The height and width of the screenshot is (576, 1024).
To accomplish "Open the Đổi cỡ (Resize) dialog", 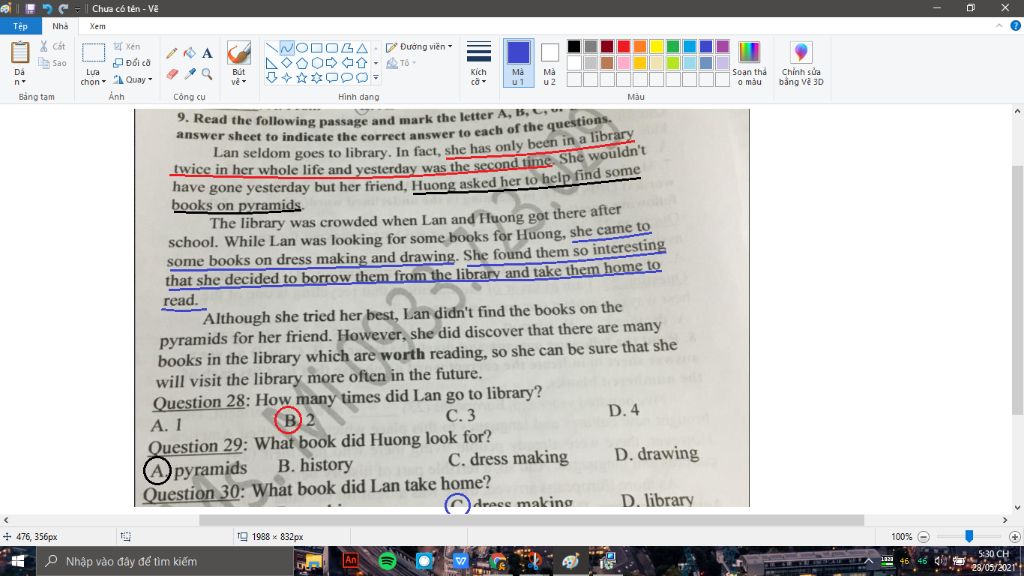I will [x=132, y=63].
